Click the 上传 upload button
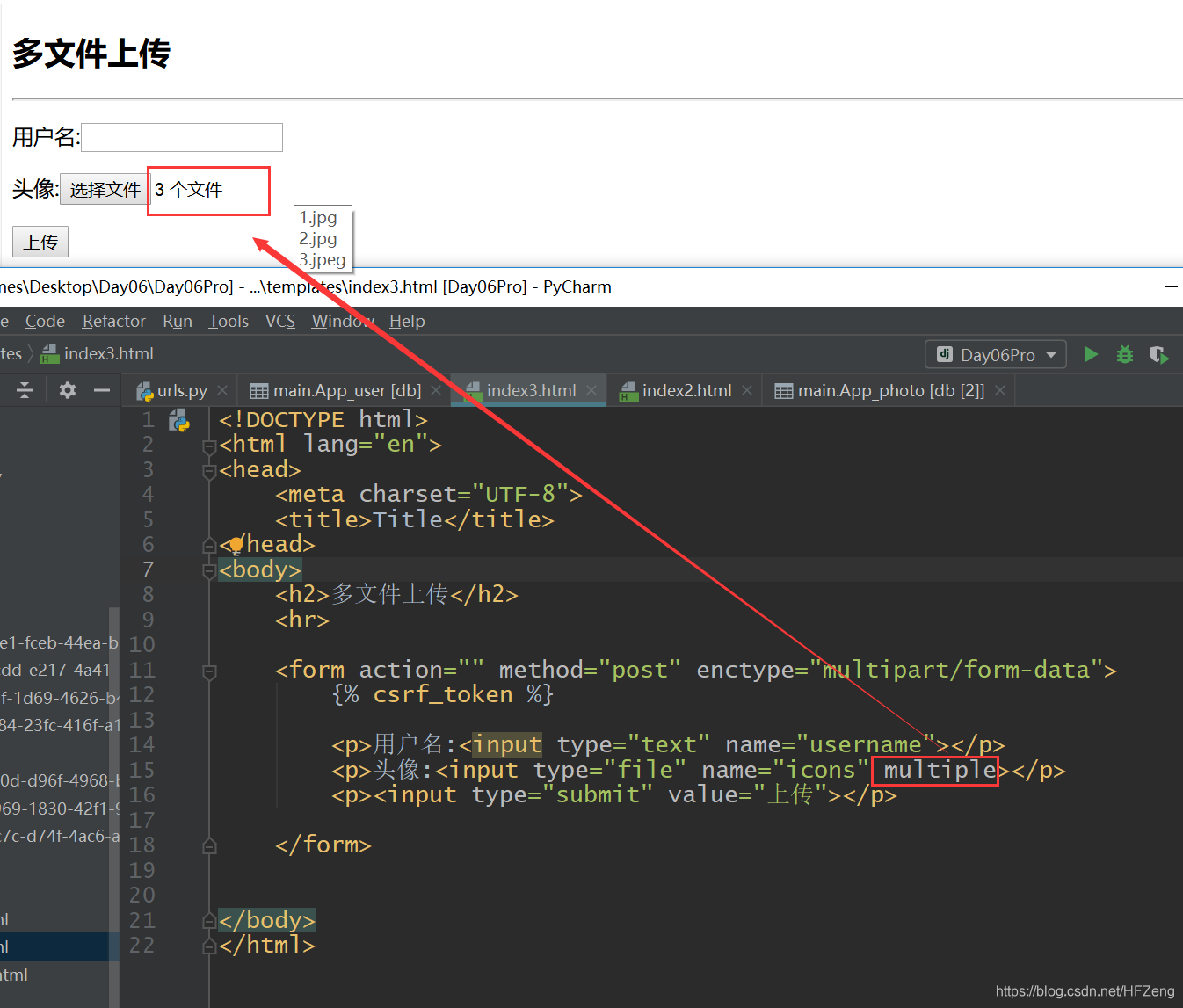 coord(40,242)
